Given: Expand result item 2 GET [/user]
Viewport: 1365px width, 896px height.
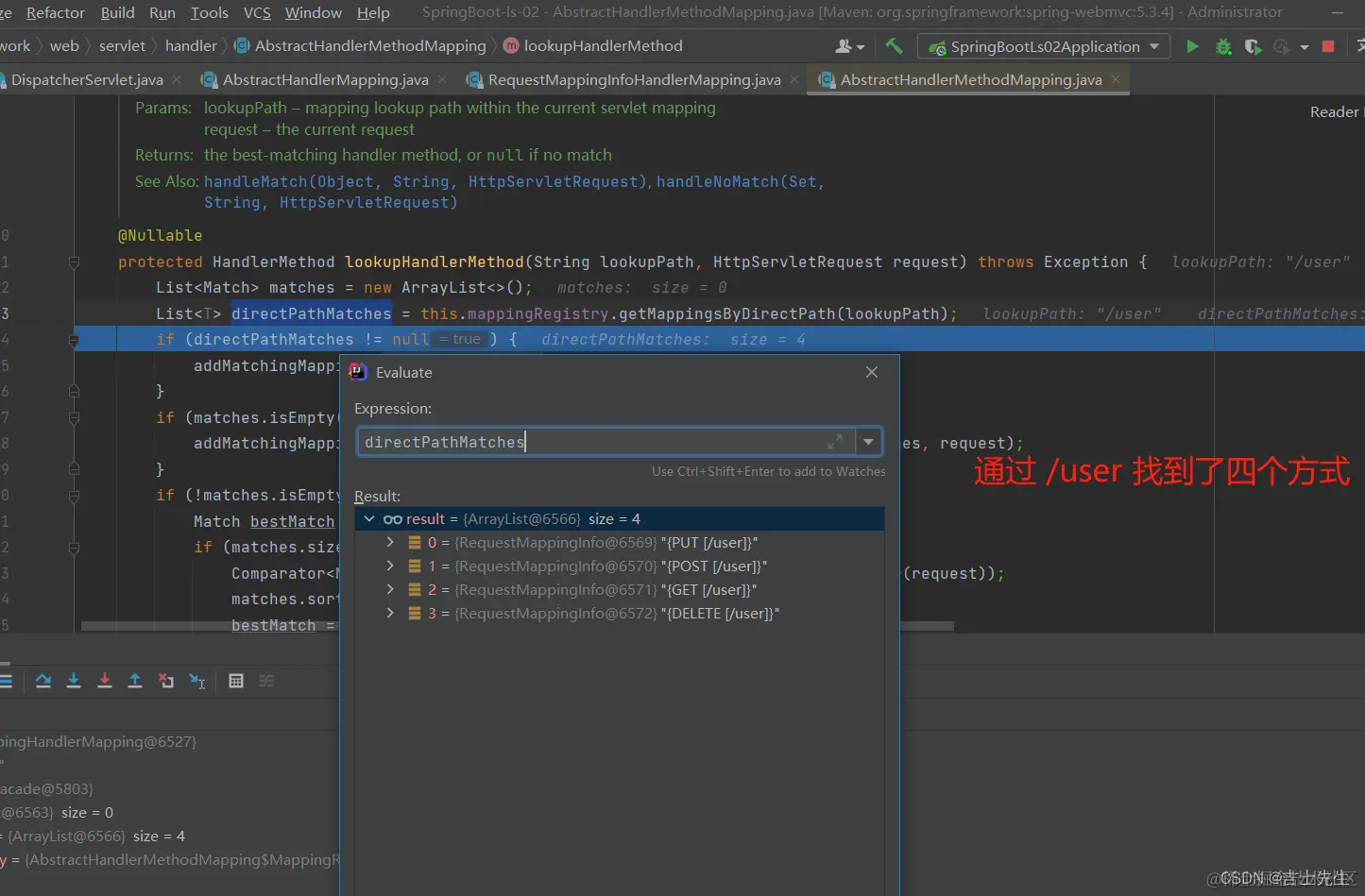Looking at the screenshot, I should click(390, 590).
